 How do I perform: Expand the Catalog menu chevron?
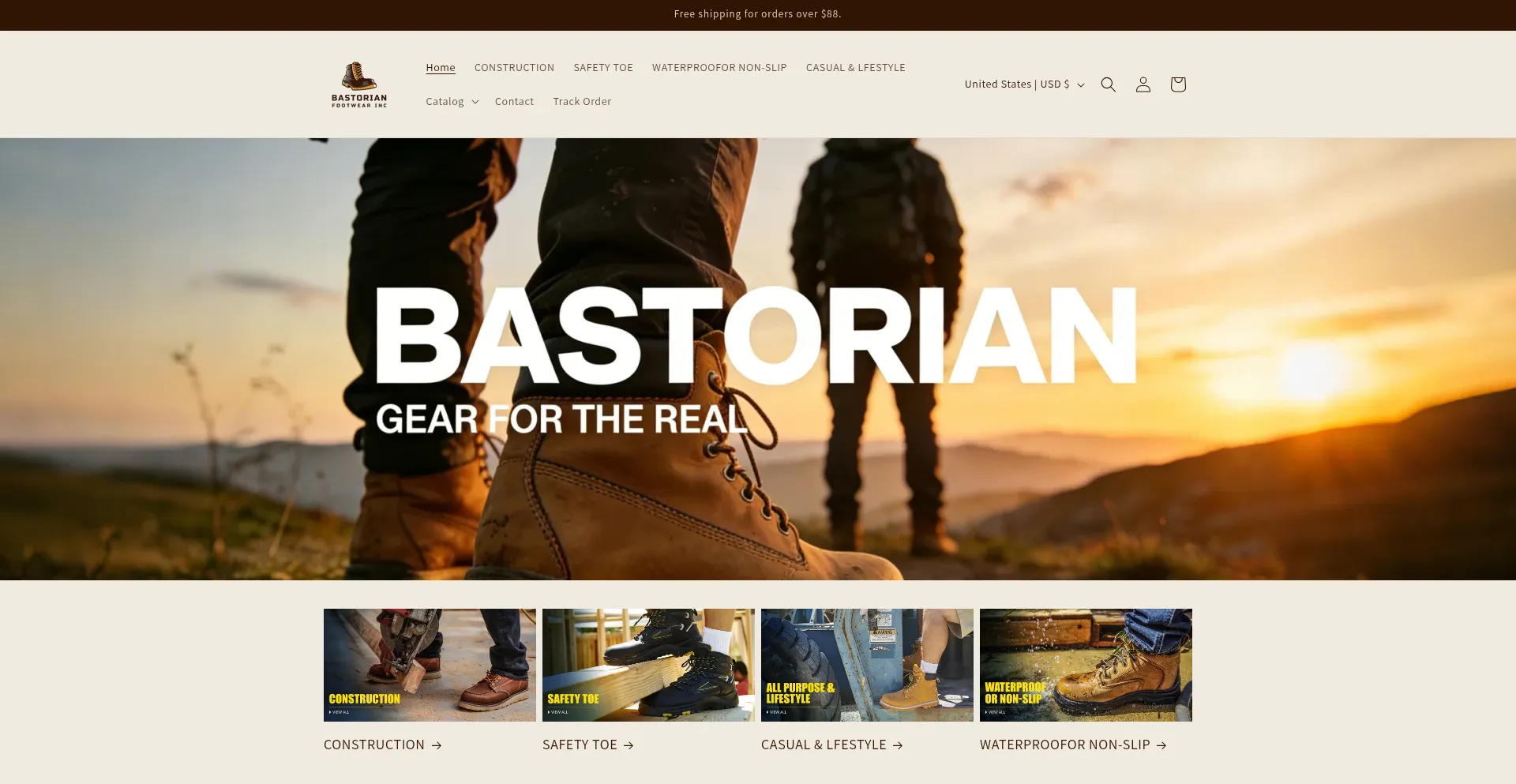point(475,102)
